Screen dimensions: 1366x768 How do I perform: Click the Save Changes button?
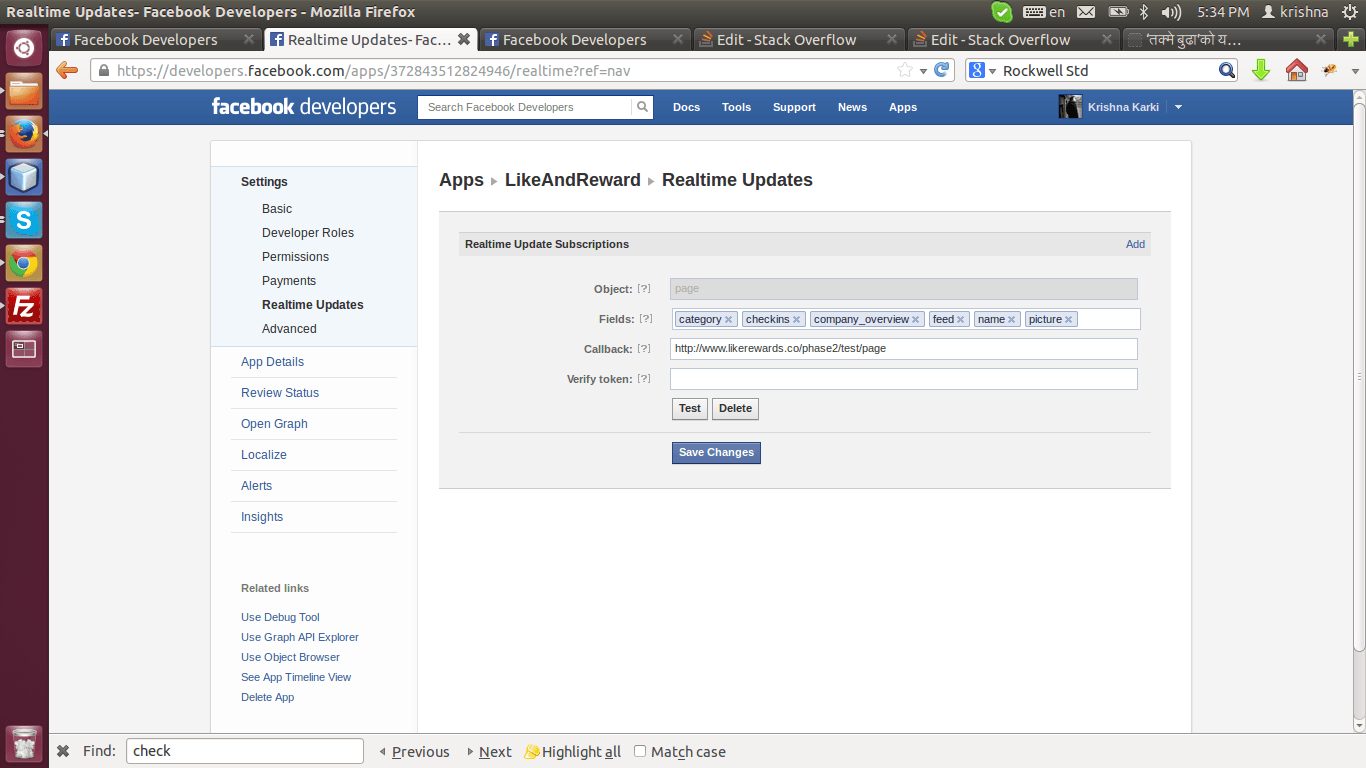coord(716,453)
